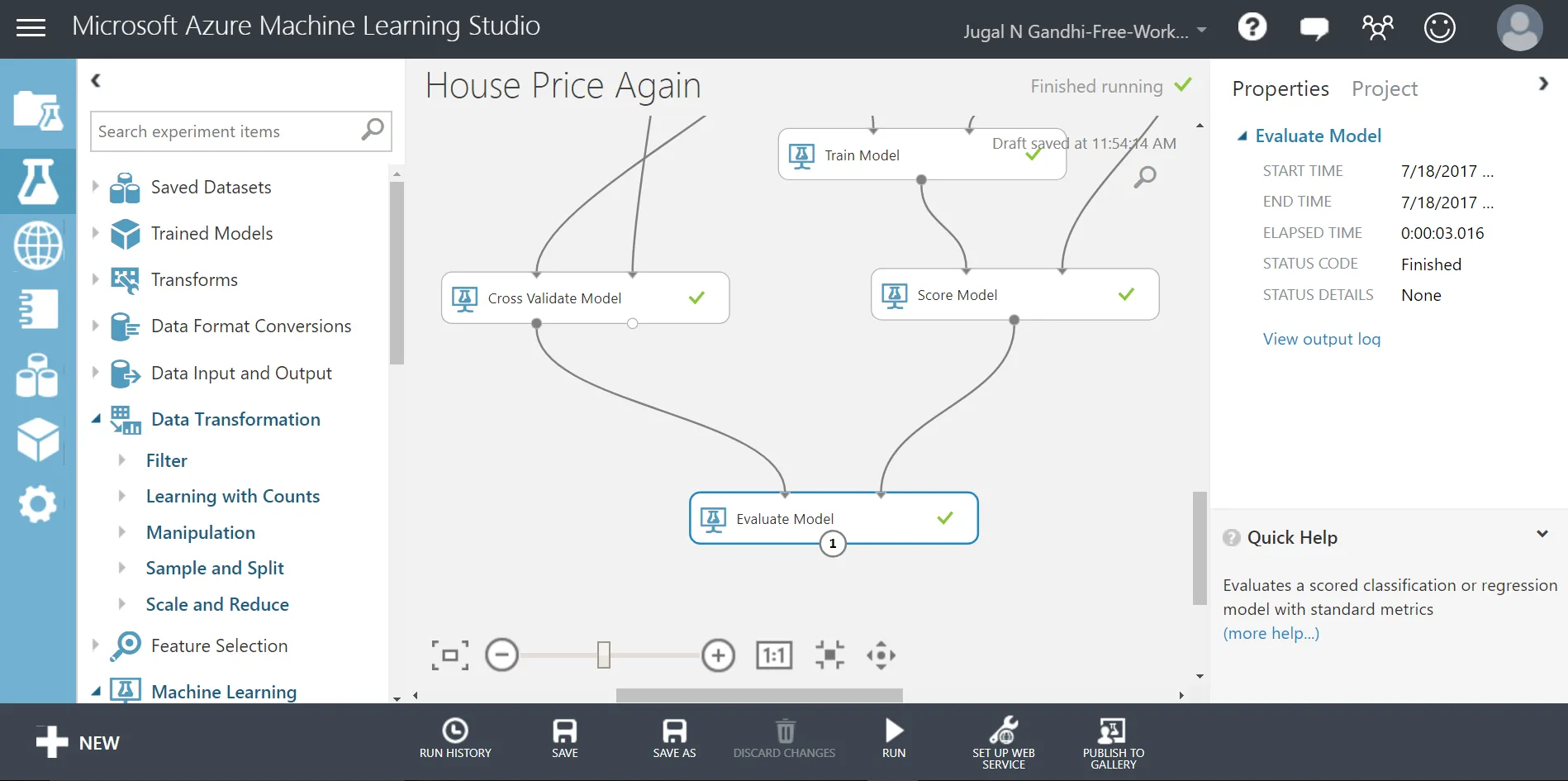Open the Web Services globe icon
This screenshot has height=781, width=1568.
[x=38, y=245]
